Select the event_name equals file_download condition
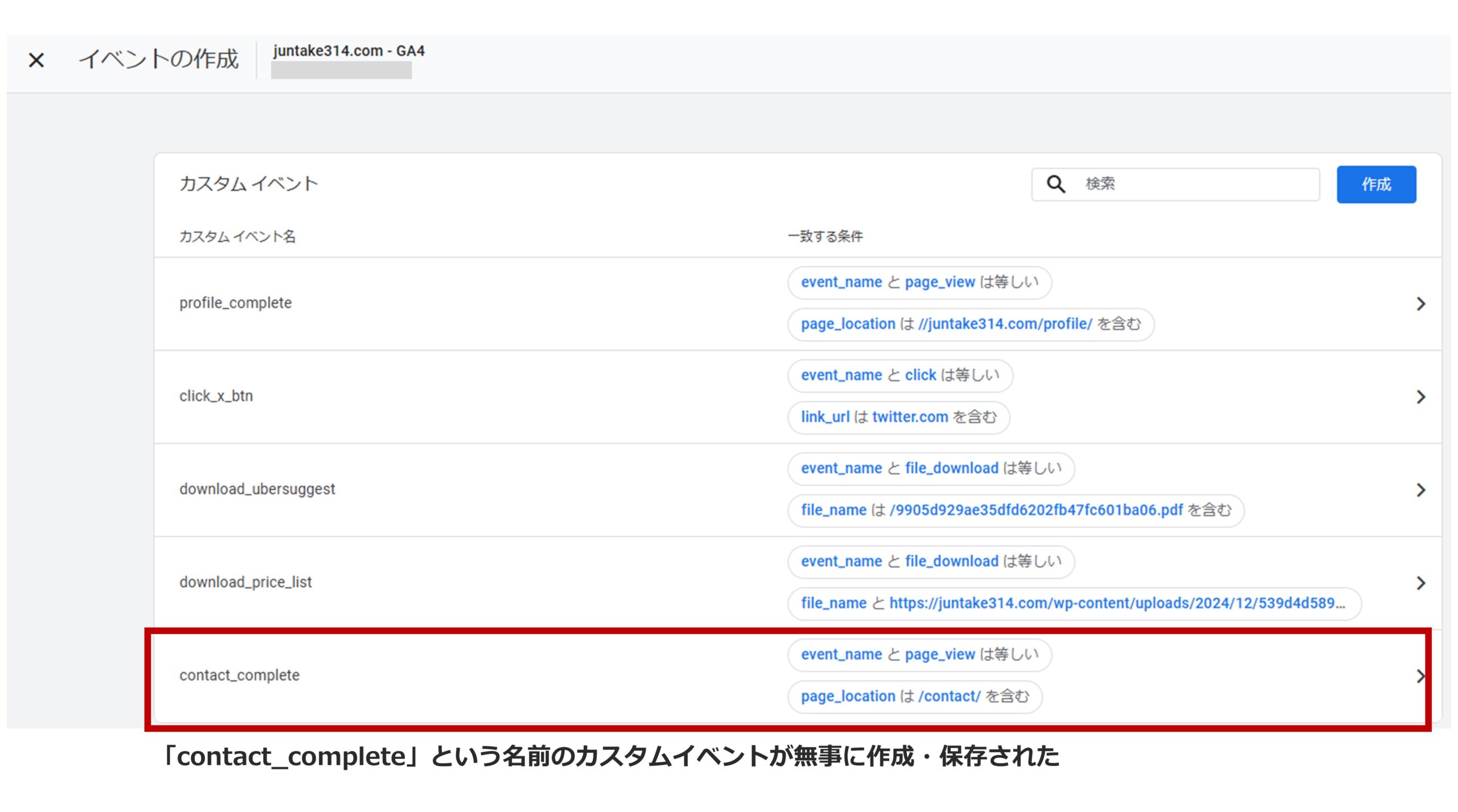 click(931, 468)
